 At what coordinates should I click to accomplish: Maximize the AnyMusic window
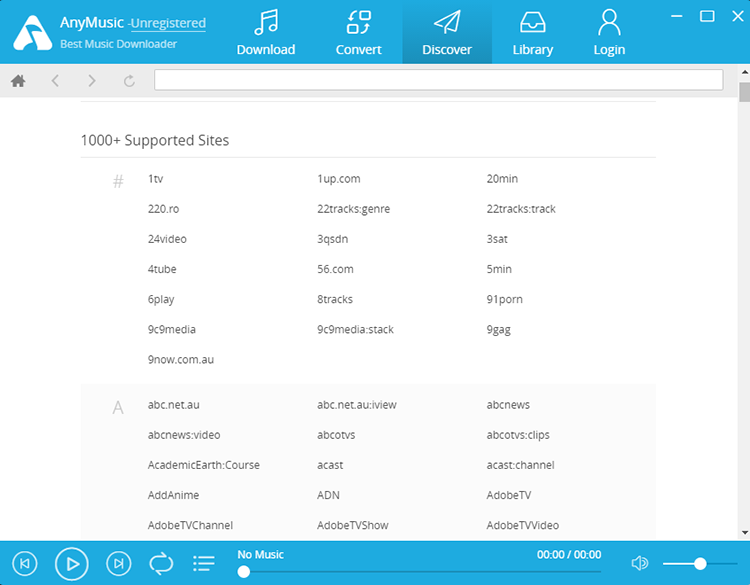point(707,16)
